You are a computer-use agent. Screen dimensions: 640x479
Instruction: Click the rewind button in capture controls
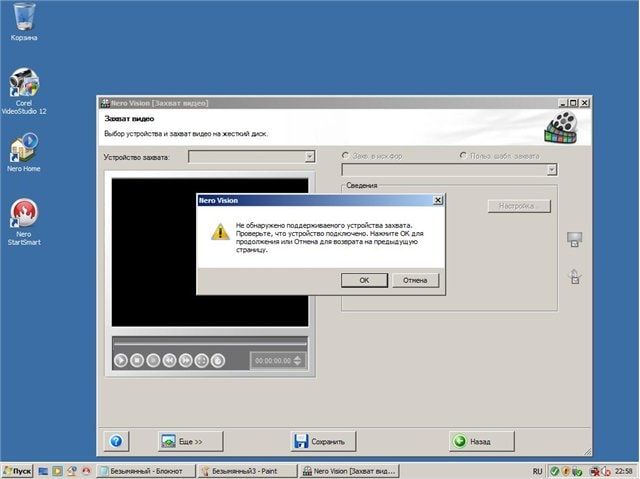tap(169, 360)
